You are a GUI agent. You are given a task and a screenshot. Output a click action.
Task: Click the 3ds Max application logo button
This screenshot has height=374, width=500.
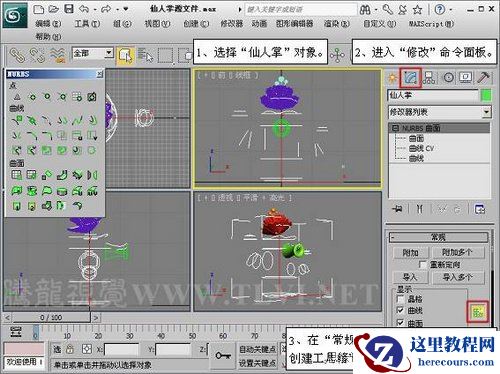[x=15, y=15]
